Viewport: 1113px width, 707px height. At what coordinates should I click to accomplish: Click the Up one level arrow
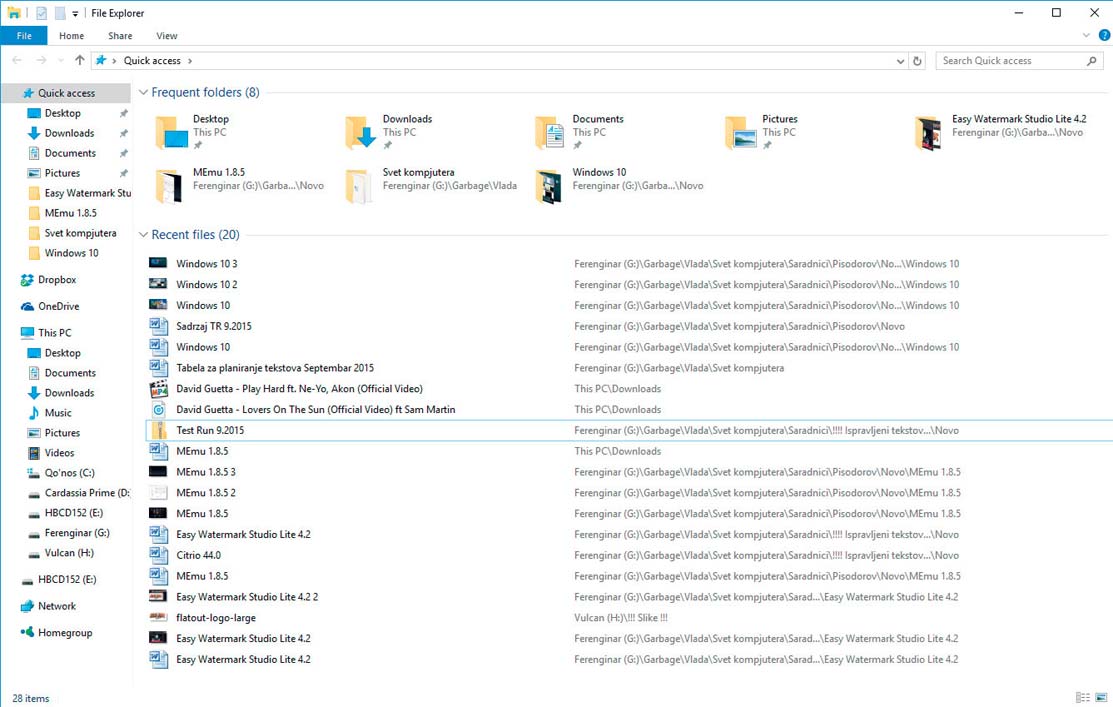click(x=80, y=60)
